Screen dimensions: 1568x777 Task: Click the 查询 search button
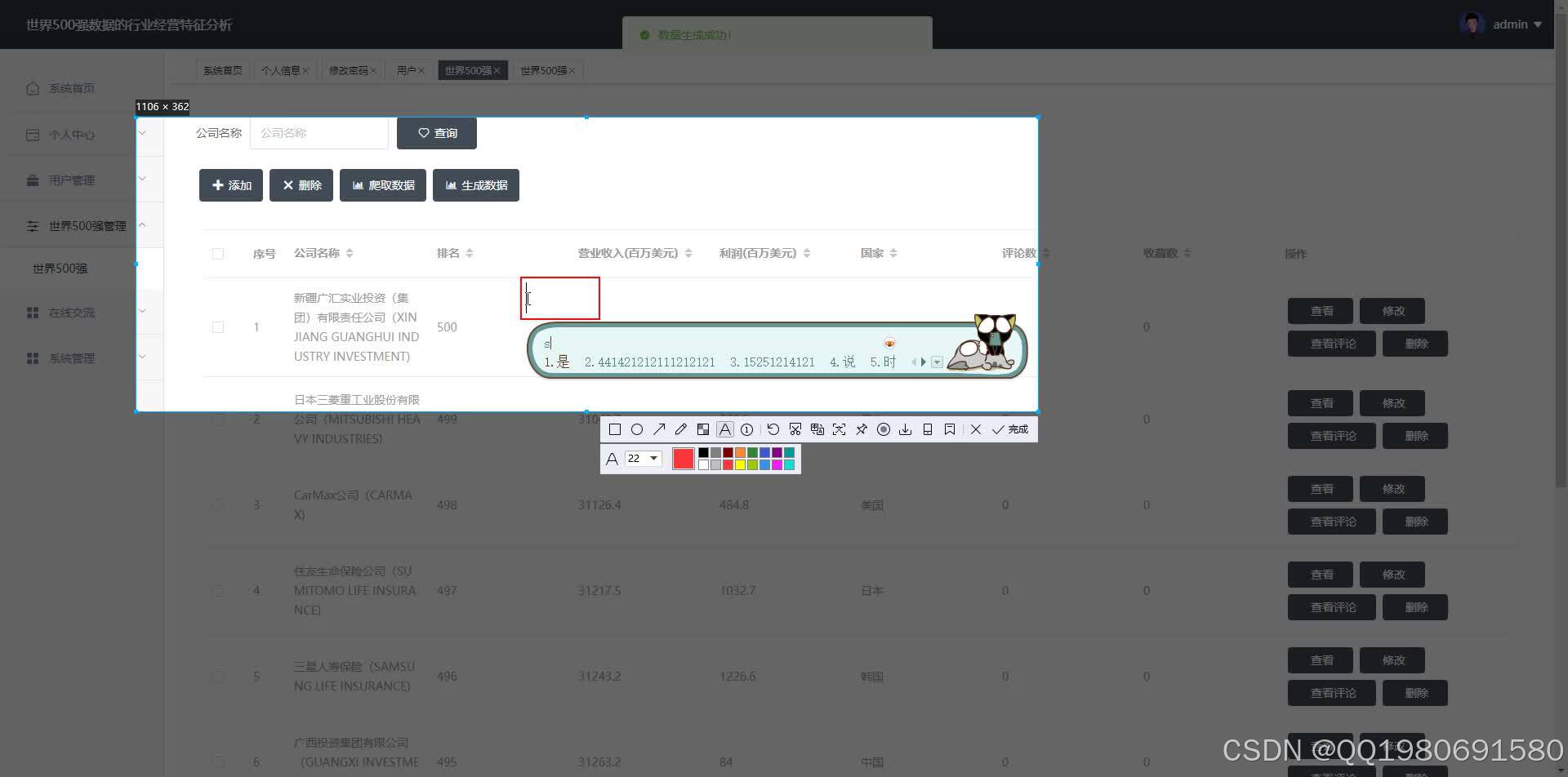[x=437, y=133]
